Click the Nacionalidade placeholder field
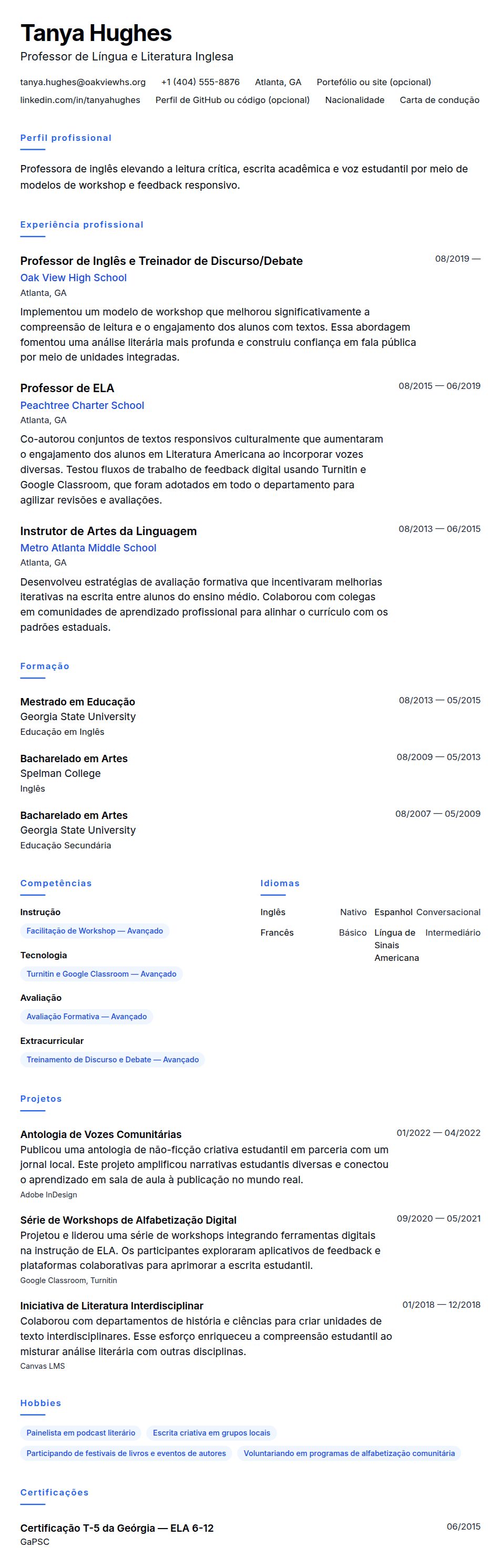 (355, 100)
